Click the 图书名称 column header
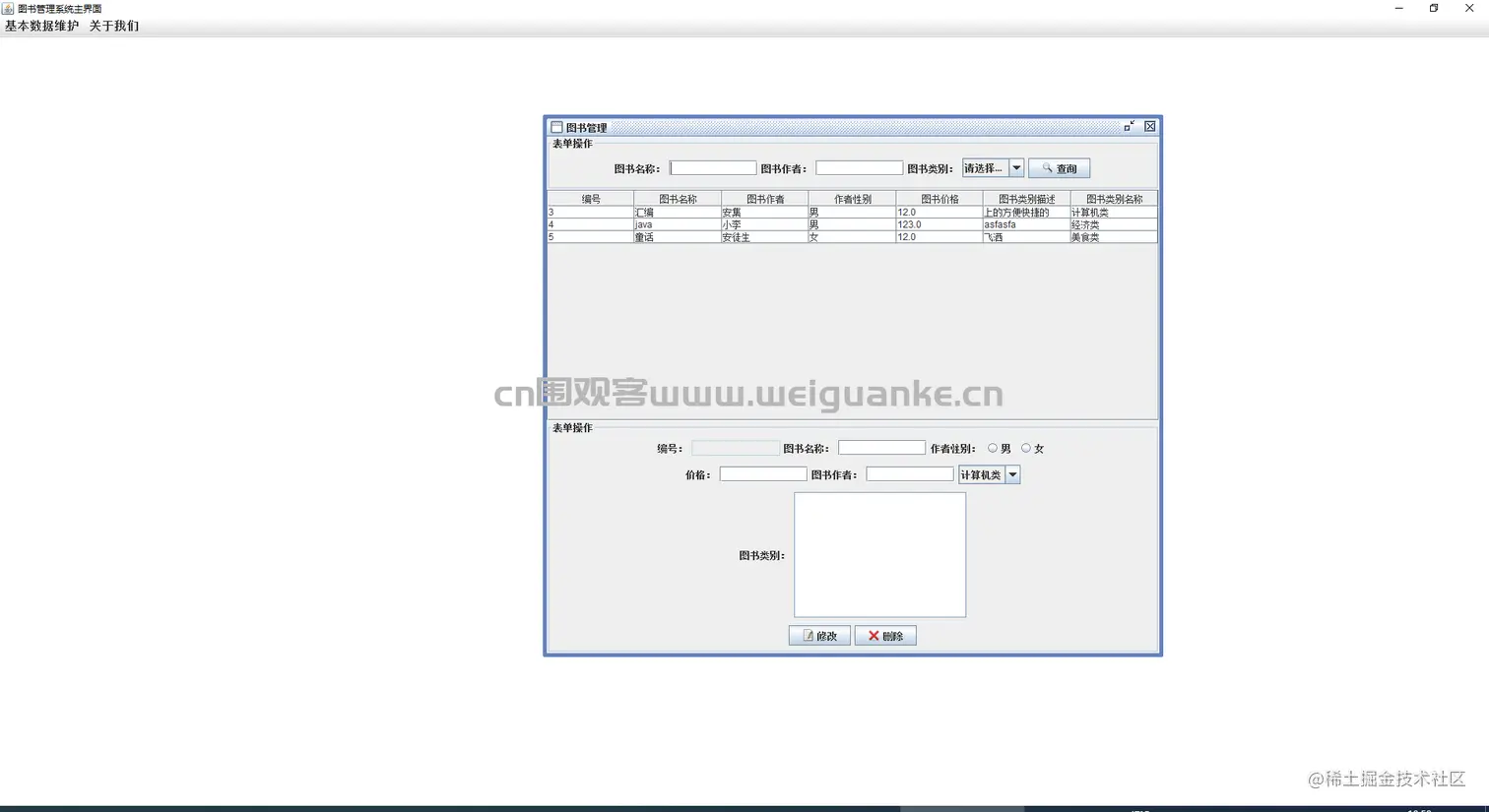The image size is (1489, 812). point(678,199)
